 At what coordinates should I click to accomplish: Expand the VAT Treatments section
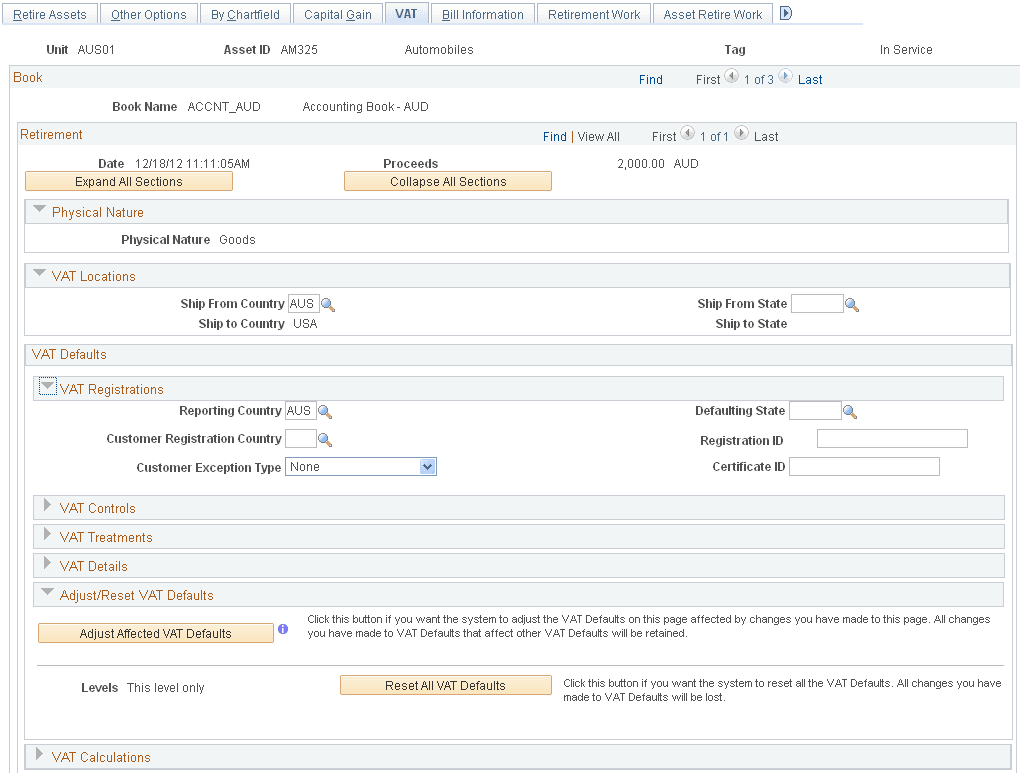[x=47, y=536]
